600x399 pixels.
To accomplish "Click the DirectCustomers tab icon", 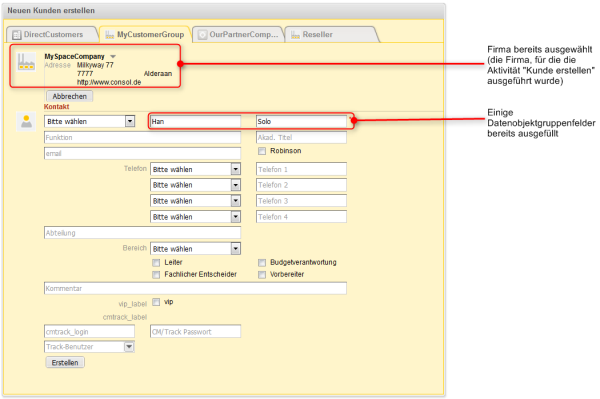I will [x=16, y=35].
